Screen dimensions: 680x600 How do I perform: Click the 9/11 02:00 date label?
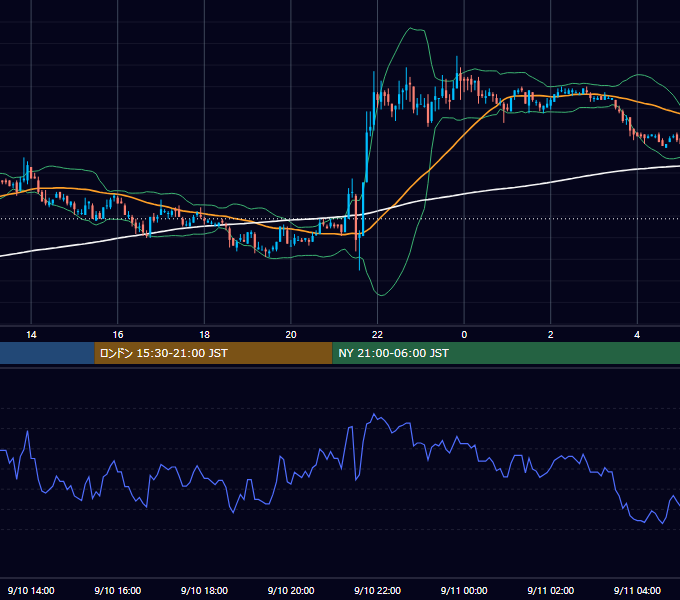point(550,590)
